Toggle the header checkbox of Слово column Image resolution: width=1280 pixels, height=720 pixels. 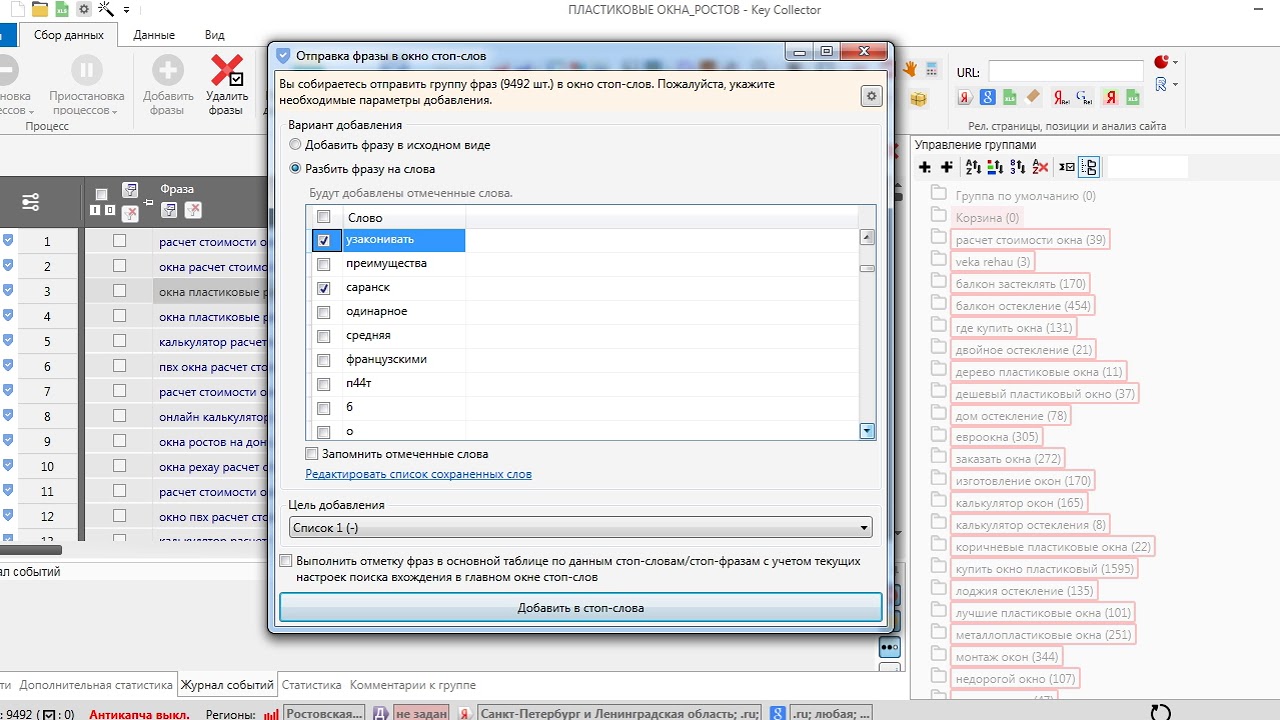tap(324, 217)
